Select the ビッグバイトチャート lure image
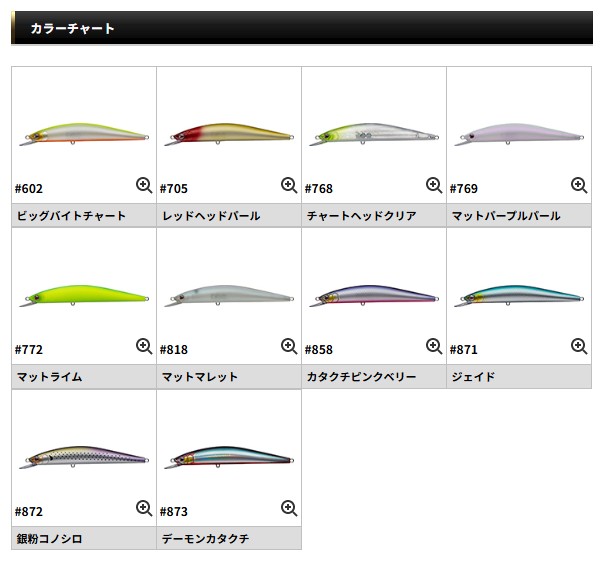The width and height of the screenshot is (605, 564). [84, 136]
